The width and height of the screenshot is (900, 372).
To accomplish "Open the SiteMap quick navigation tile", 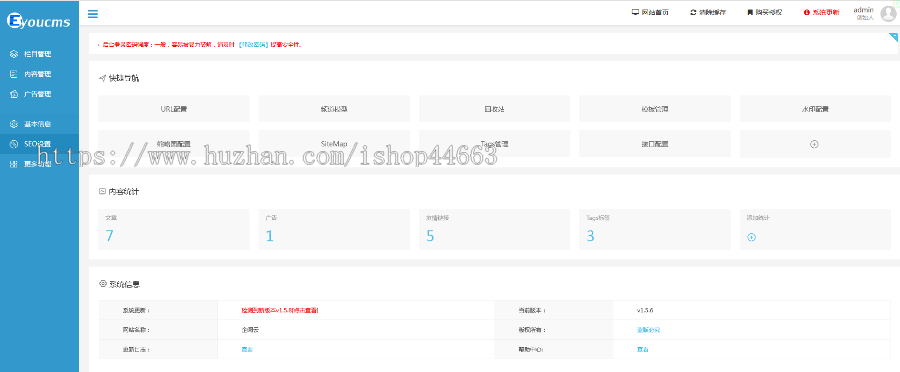I will point(334,144).
